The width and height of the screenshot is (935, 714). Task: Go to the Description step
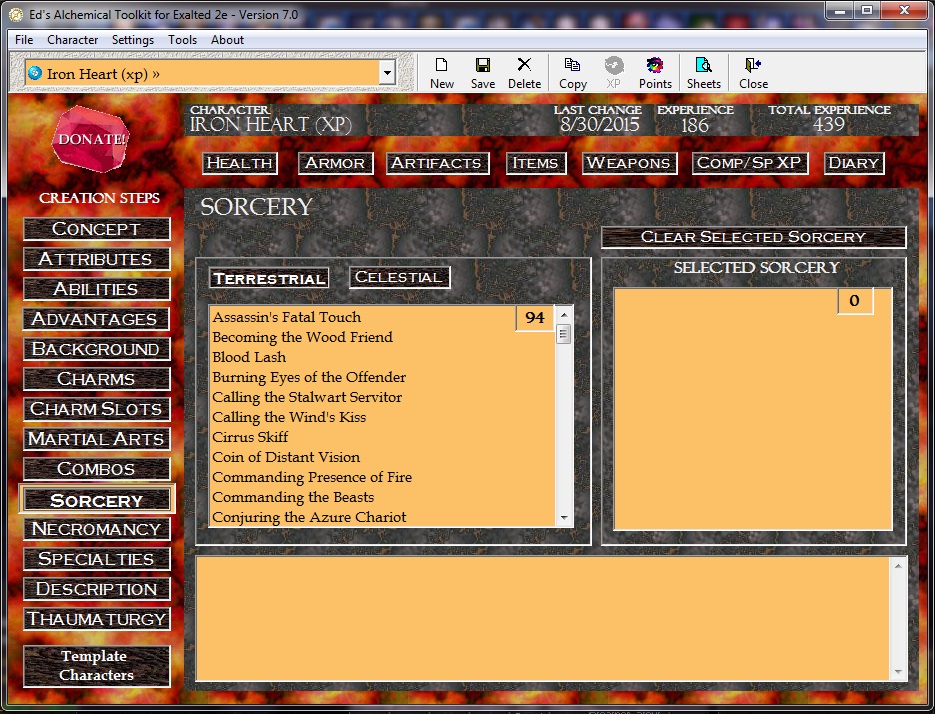click(x=97, y=589)
